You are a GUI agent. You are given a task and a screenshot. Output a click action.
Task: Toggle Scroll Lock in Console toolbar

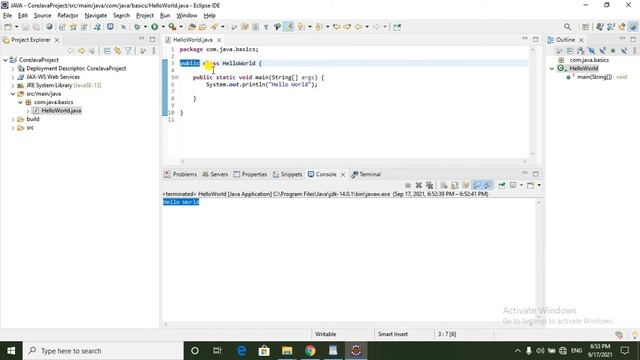(x=455, y=185)
